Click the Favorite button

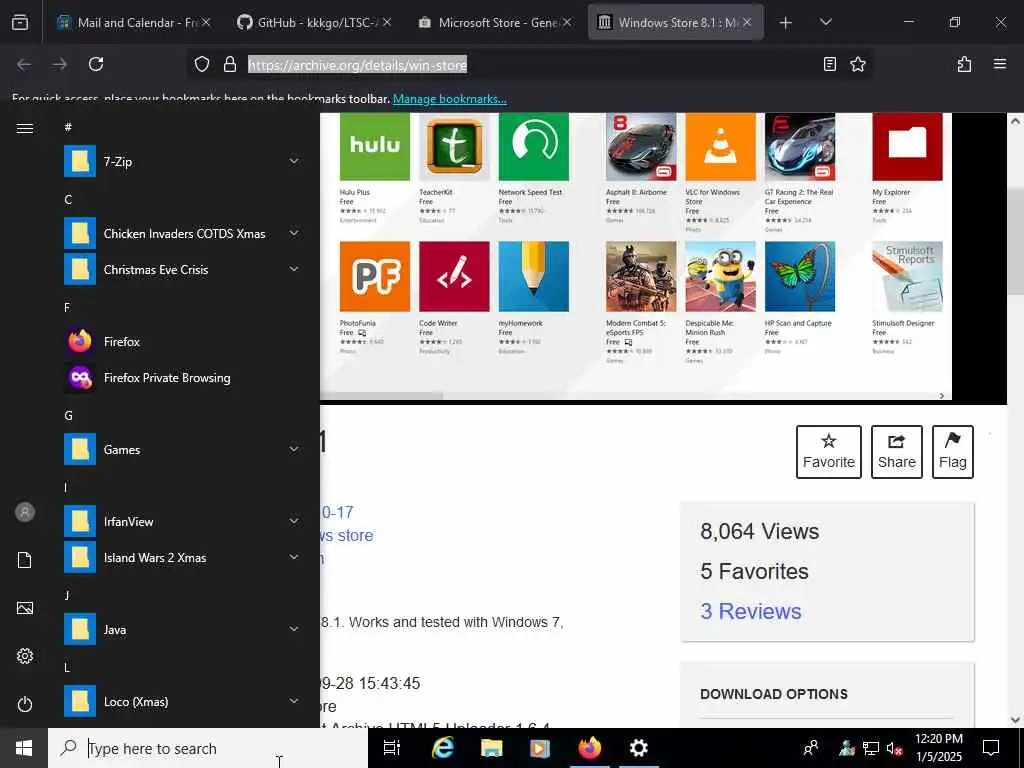pyautogui.click(x=829, y=452)
